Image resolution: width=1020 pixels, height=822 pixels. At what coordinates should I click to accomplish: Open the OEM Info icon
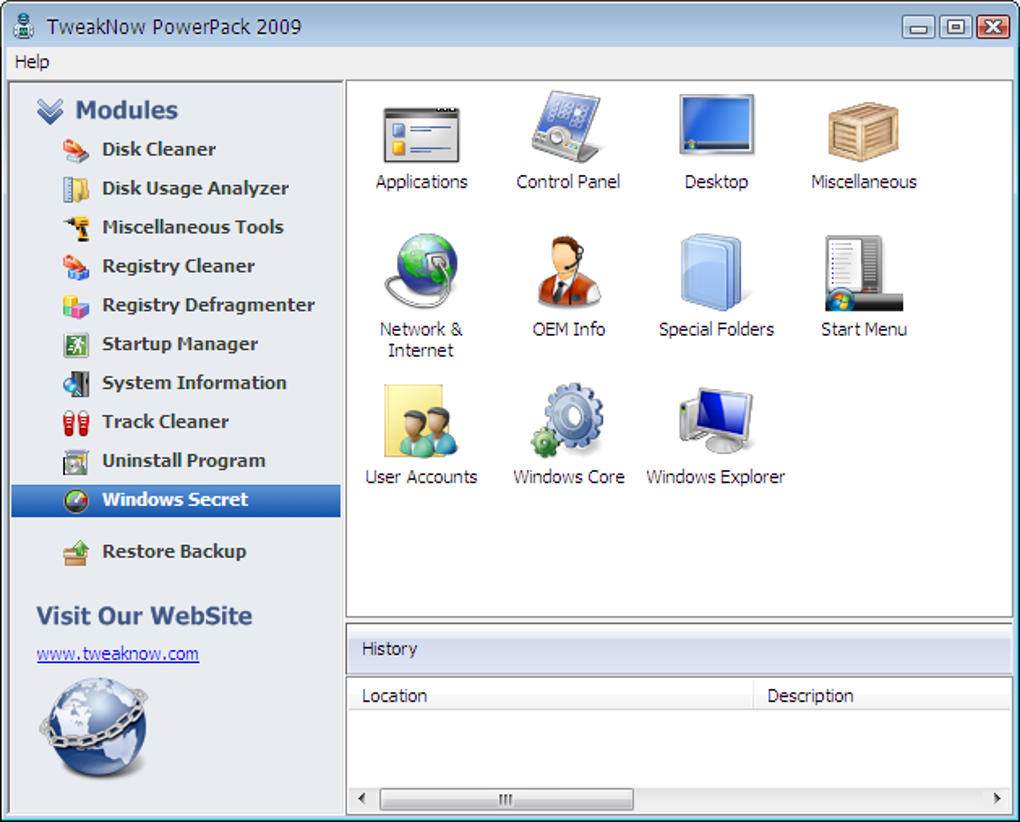coord(569,271)
